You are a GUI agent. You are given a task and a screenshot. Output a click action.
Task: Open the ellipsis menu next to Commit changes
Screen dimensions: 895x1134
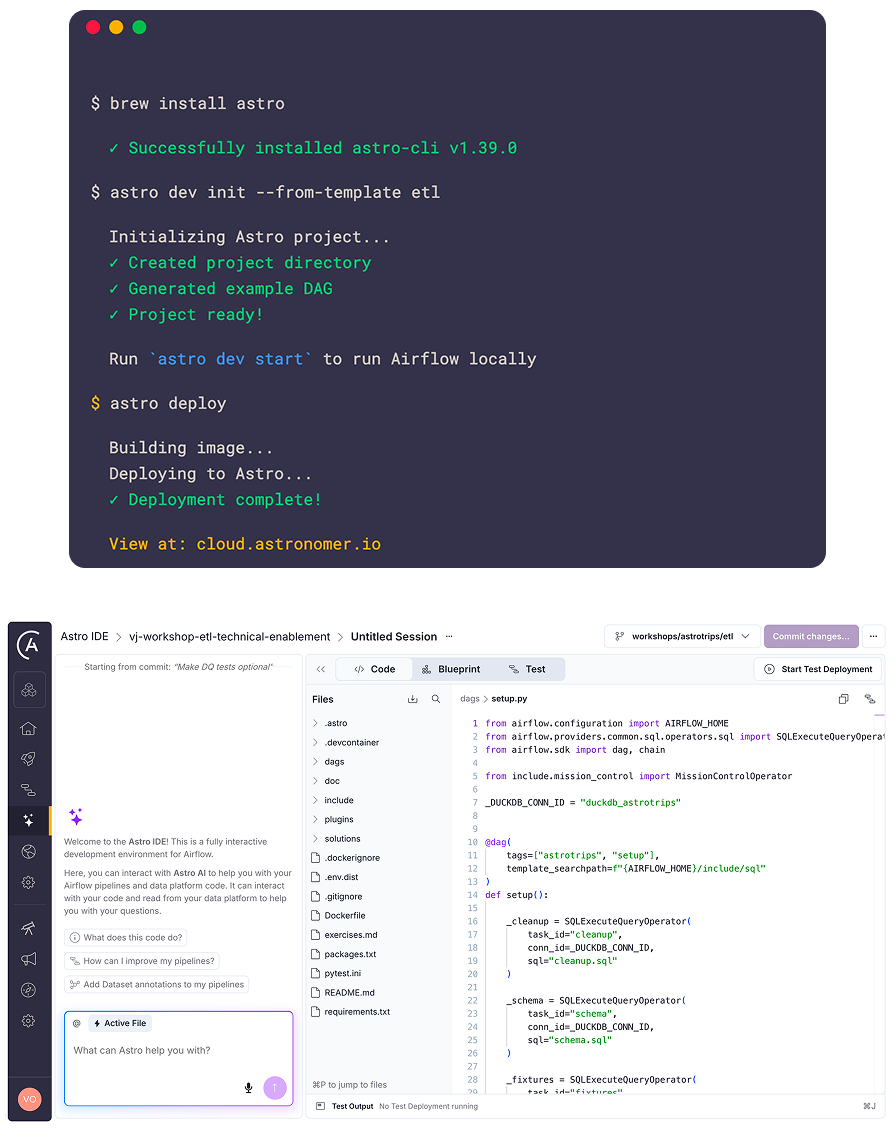point(873,636)
